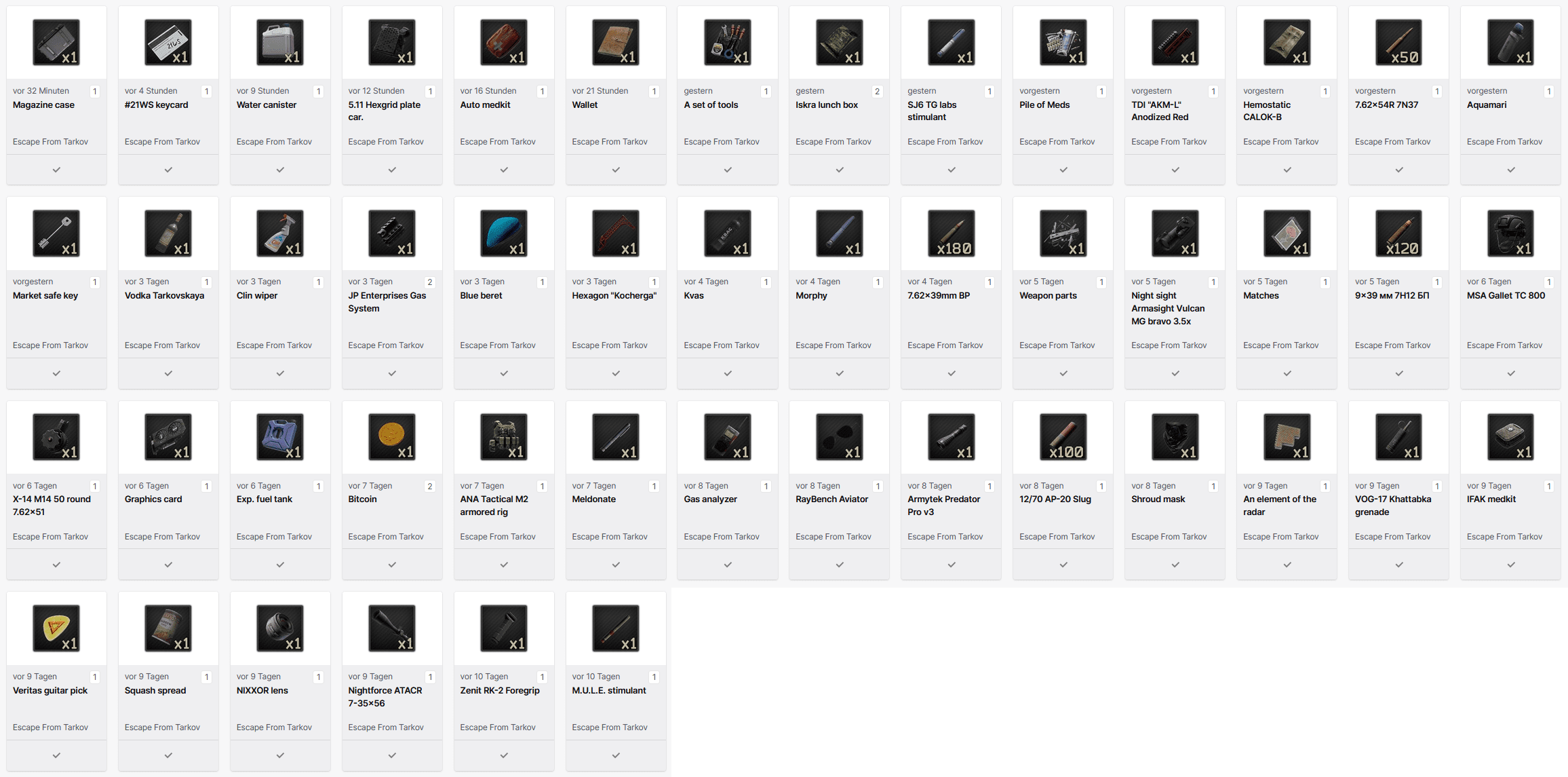Confirm Hemostatic CALOK-B via its checkmark
Screen dimensions: 1568x777
point(1287,170)
